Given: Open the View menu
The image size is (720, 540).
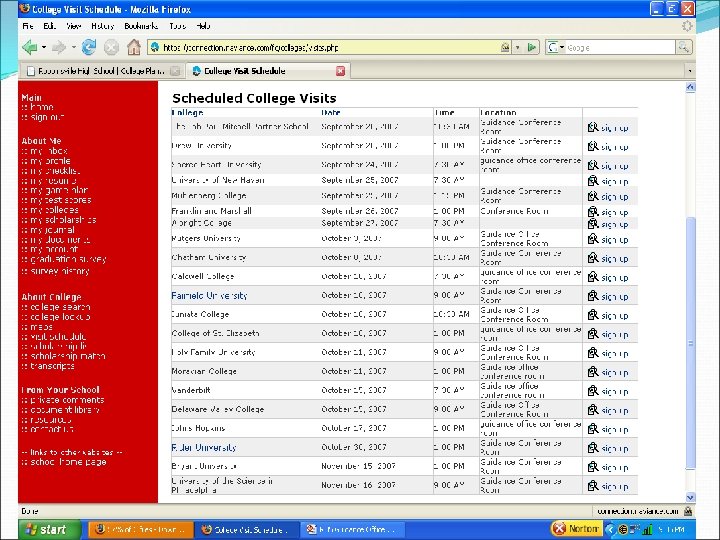Looking at the screenshot, I should point(73,26).
